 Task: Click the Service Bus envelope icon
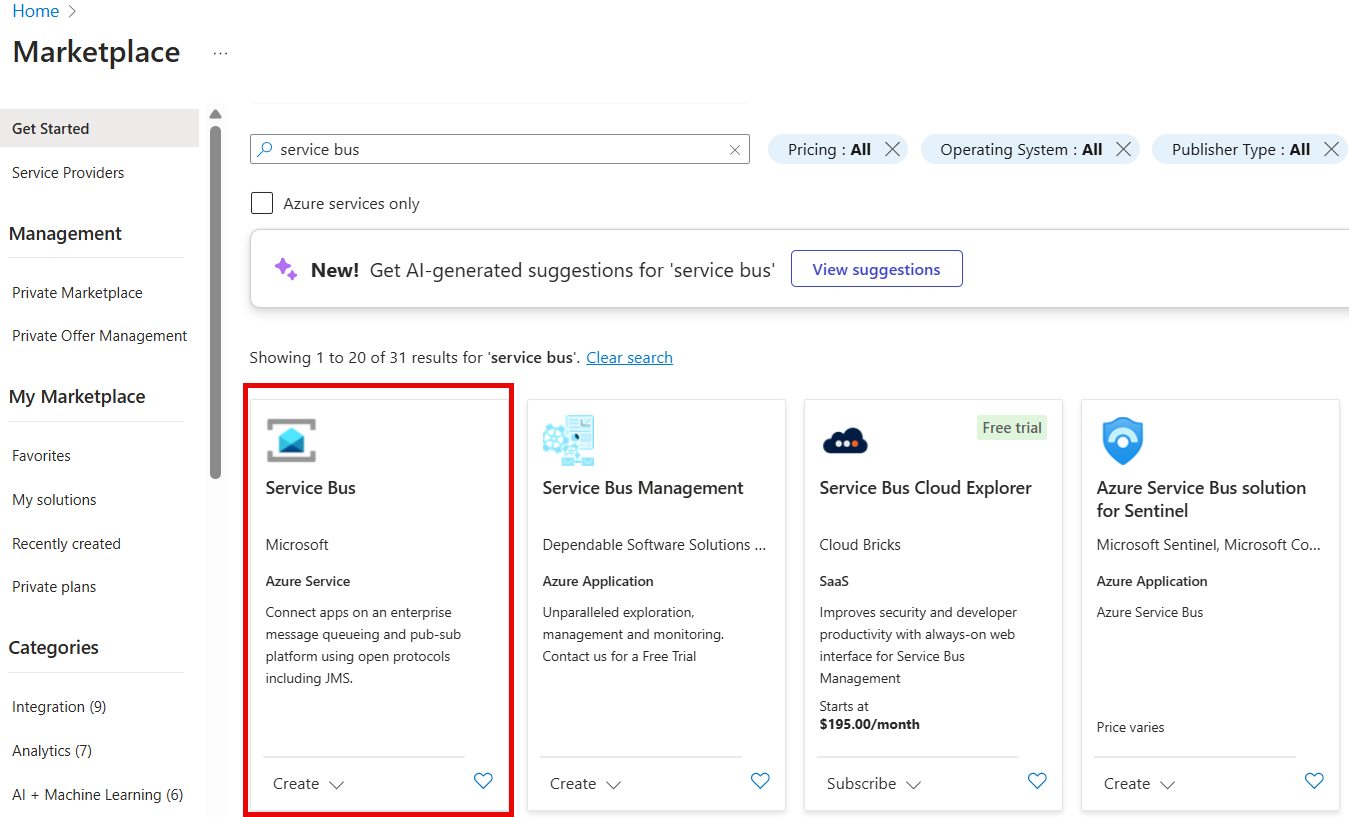point(291,441)
